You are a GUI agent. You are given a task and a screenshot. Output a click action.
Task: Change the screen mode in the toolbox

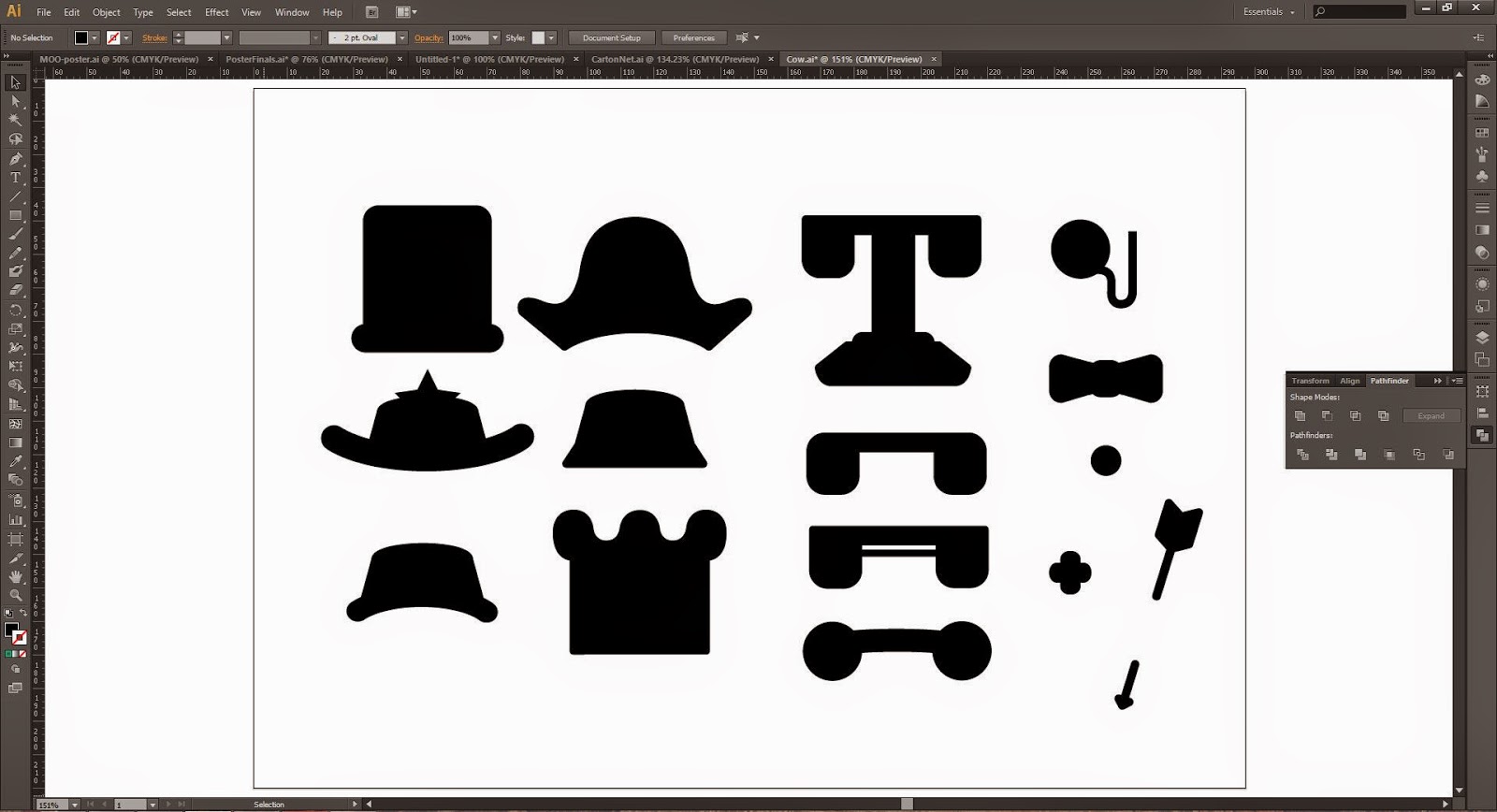[x=15, y=688]
